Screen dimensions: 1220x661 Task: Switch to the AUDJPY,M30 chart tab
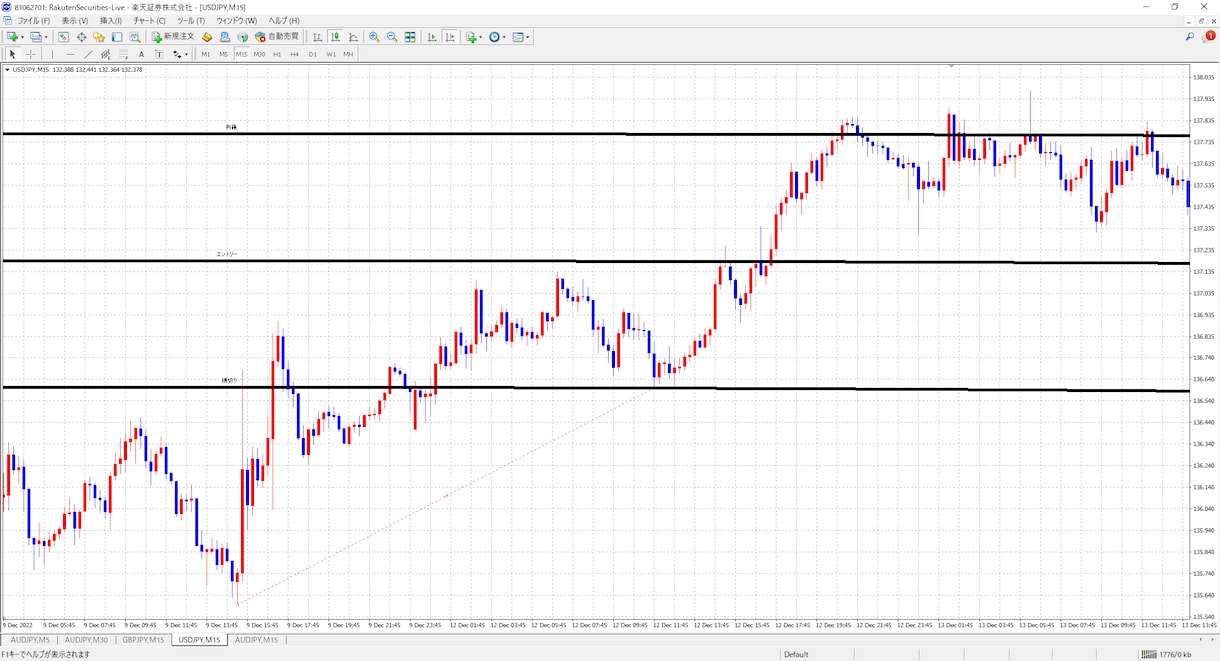(86, 640)
